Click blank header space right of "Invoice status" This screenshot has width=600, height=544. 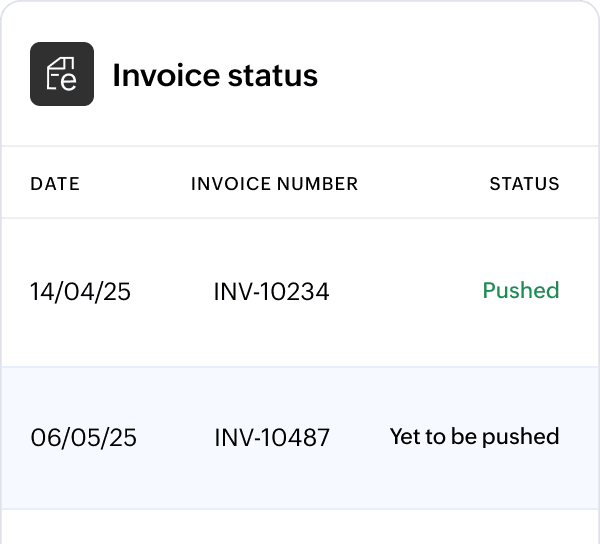[x=450, y=75]
